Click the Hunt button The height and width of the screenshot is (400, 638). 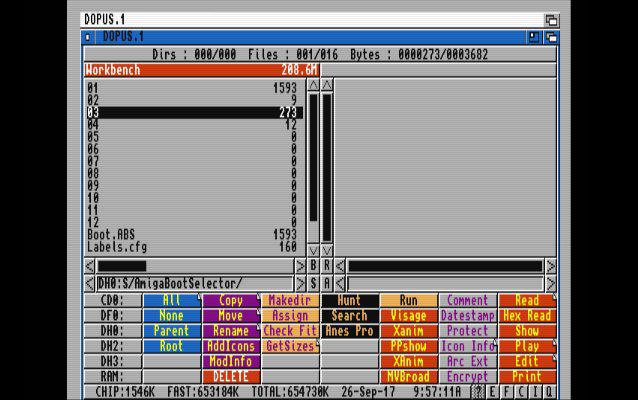coord(350,300)
